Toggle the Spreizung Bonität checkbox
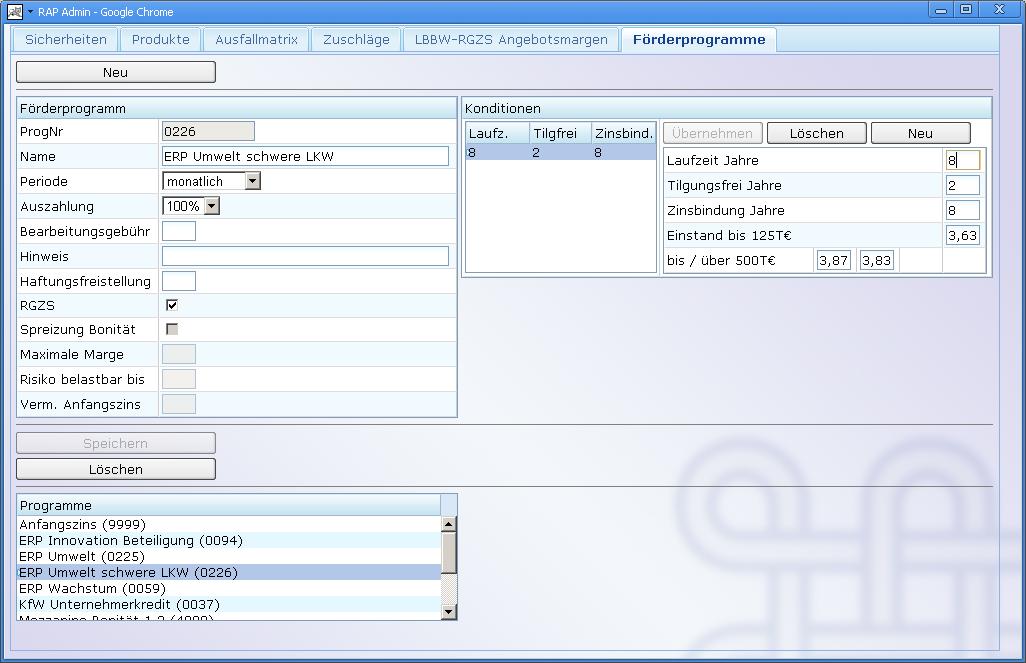 [172, 329]
